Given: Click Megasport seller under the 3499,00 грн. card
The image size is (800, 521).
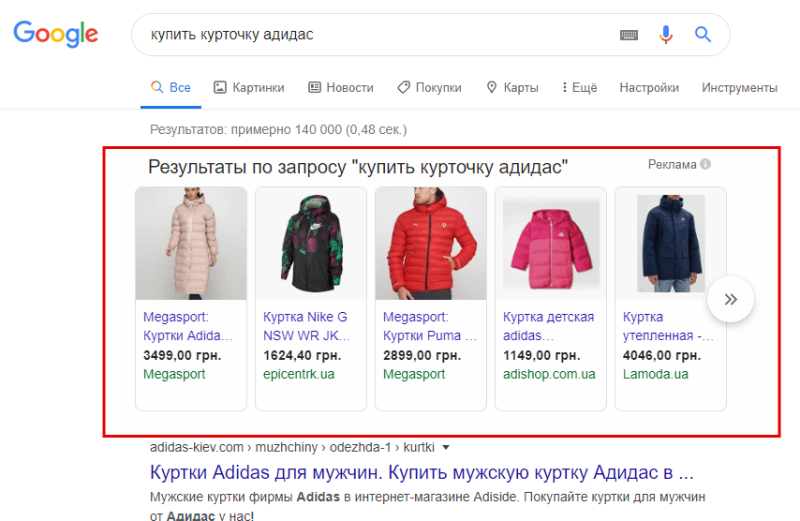Looking at the screenshot, I should [x=174, y=374].
